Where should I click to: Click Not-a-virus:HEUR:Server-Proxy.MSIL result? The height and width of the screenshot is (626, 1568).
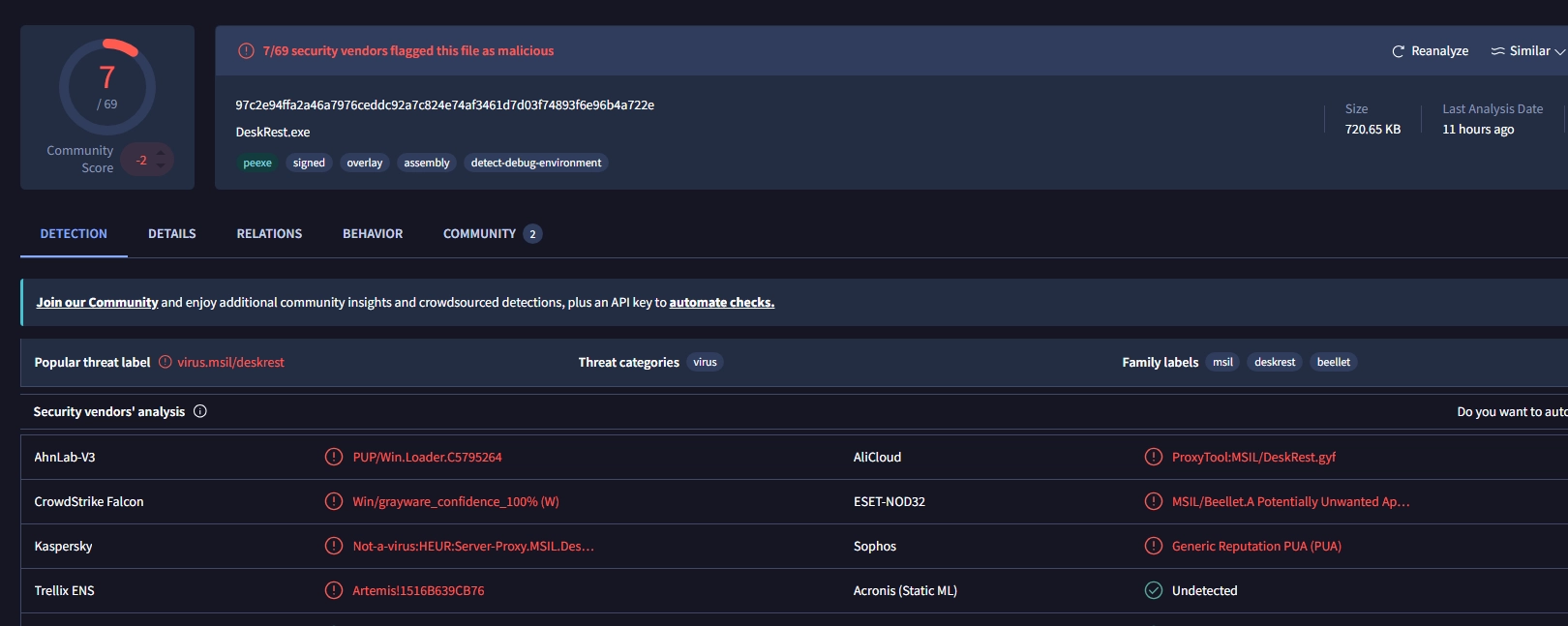pyautogui.click(x=473, y=546)
